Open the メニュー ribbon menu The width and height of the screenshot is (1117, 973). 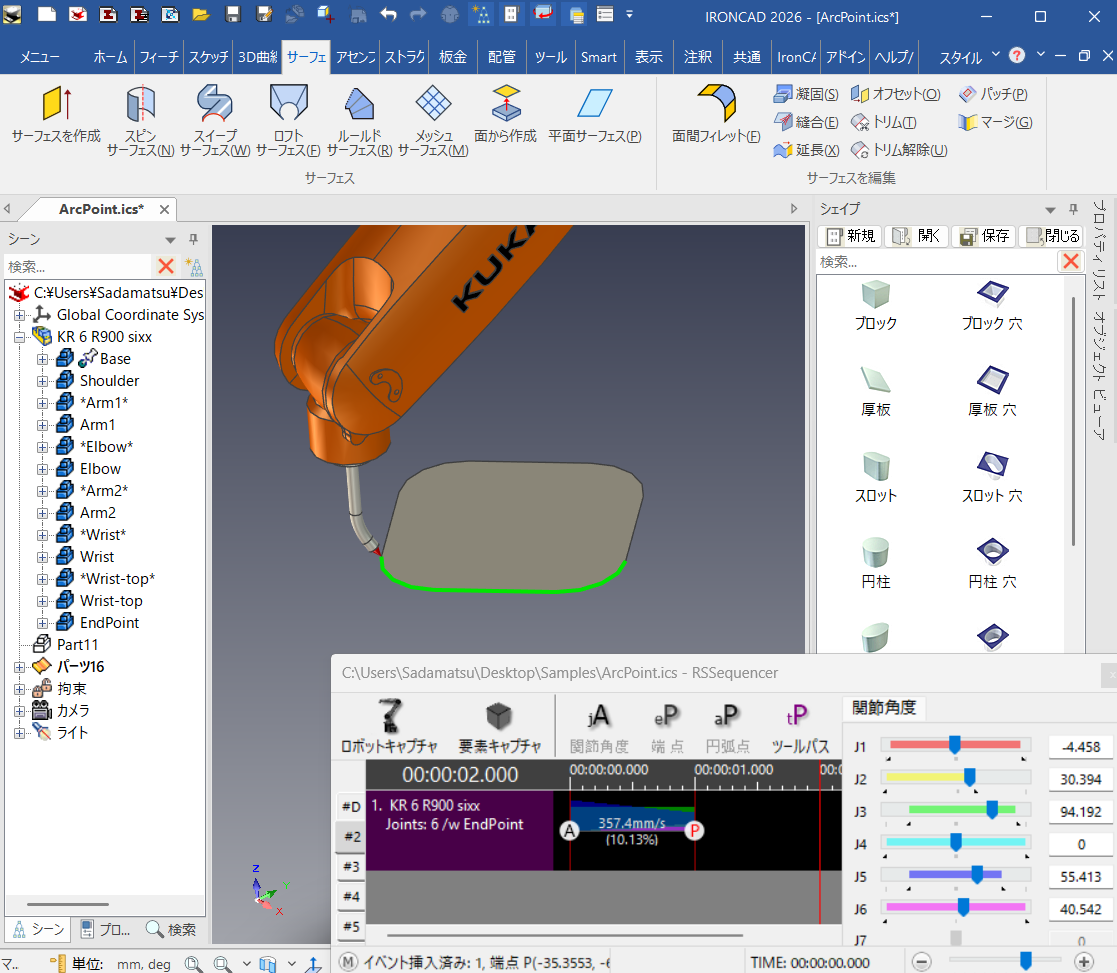tap(40, 57)
